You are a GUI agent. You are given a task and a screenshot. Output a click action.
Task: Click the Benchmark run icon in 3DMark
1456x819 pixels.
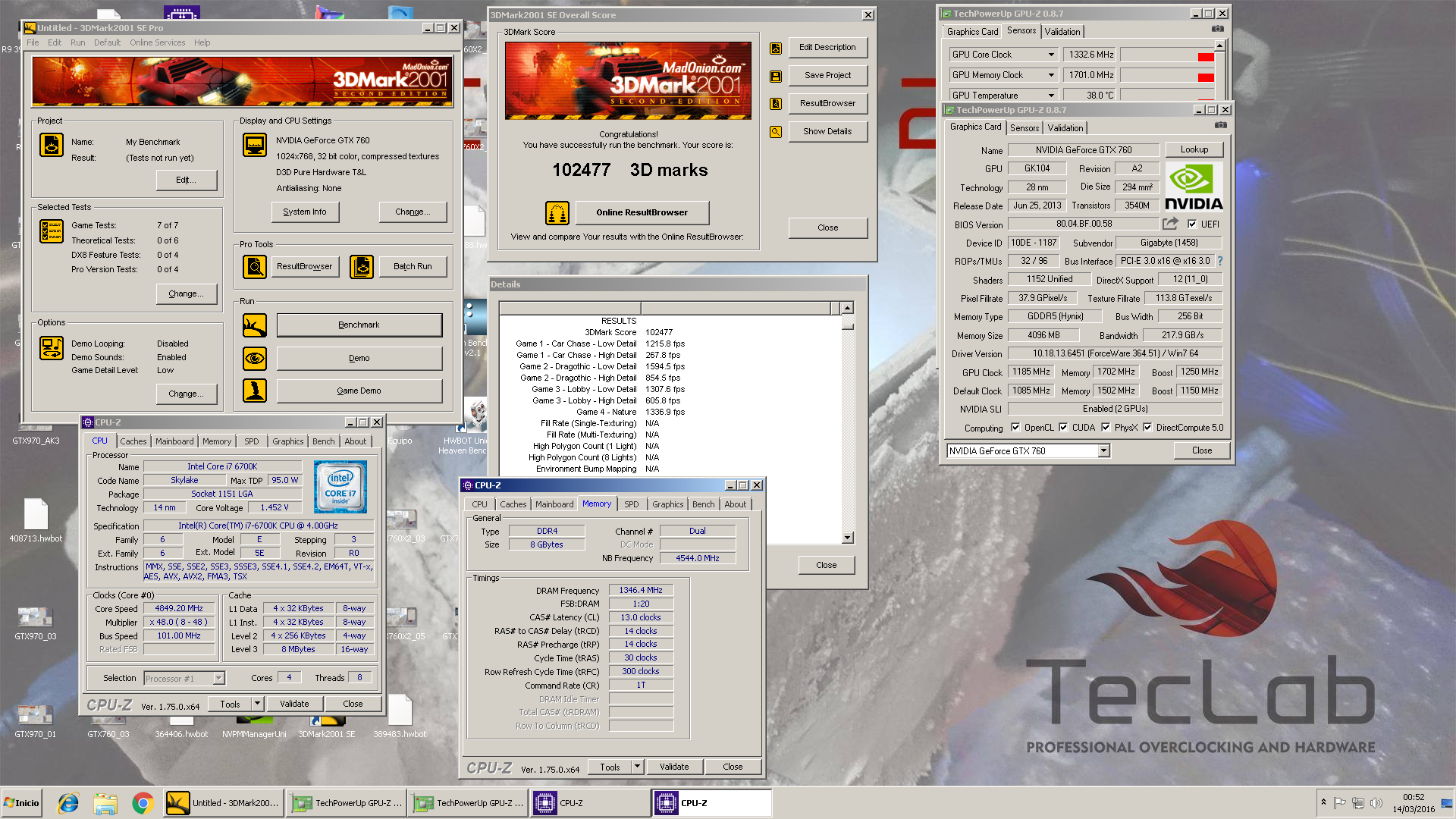pos(255,325)
